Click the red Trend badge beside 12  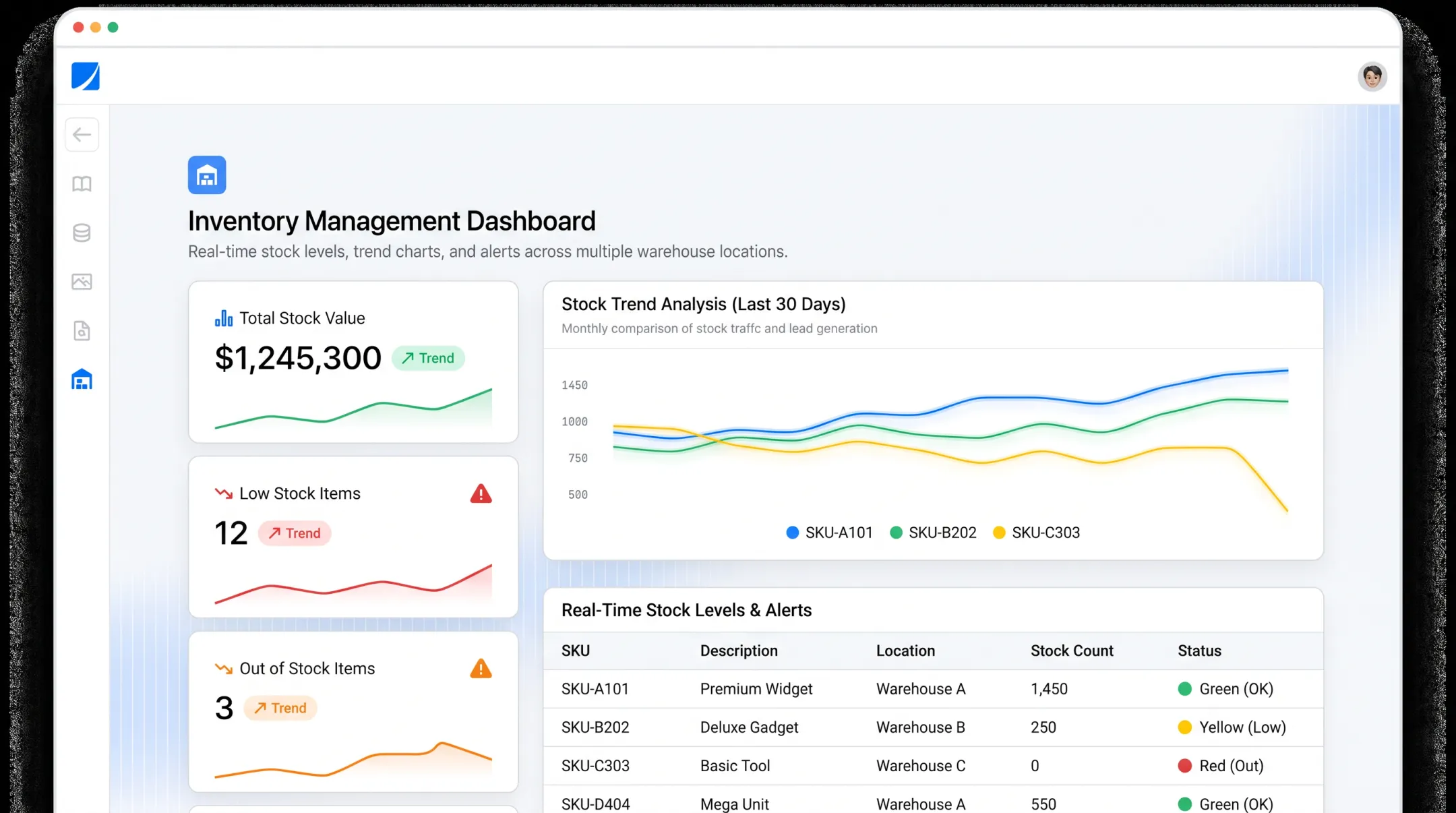point(295,533)
